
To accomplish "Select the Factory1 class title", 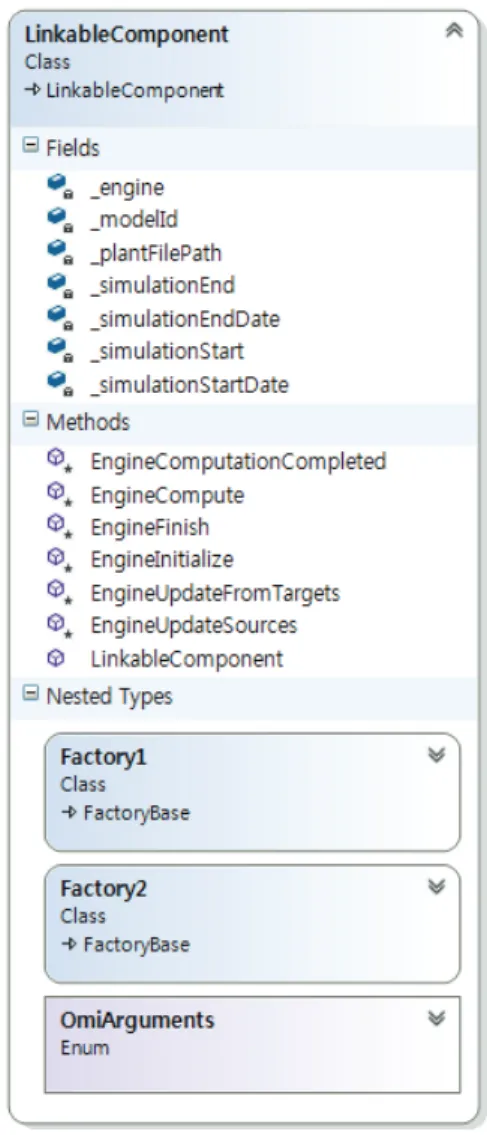I will 103,758.
